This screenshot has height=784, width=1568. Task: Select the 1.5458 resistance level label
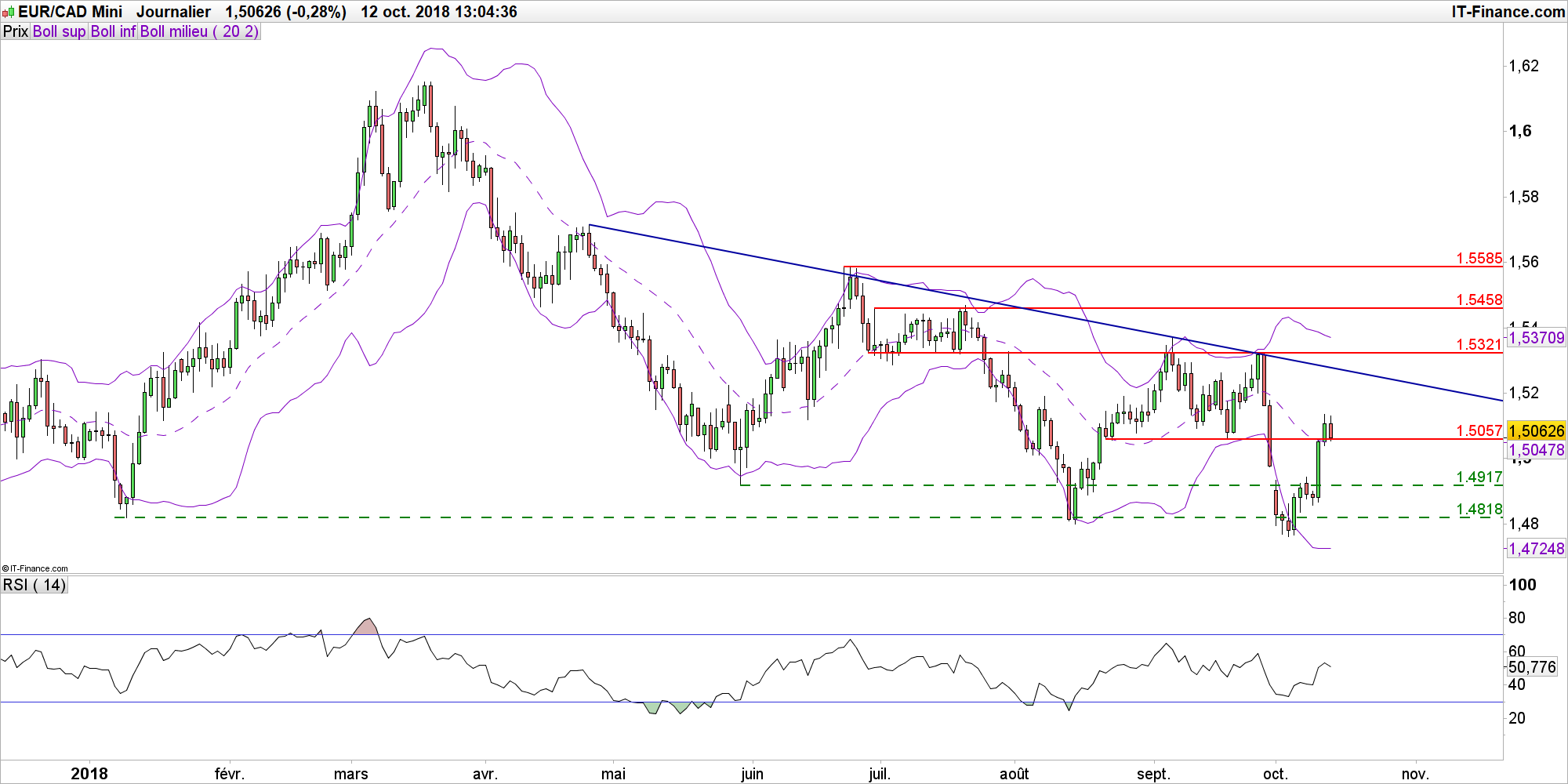coord(1479,299)
